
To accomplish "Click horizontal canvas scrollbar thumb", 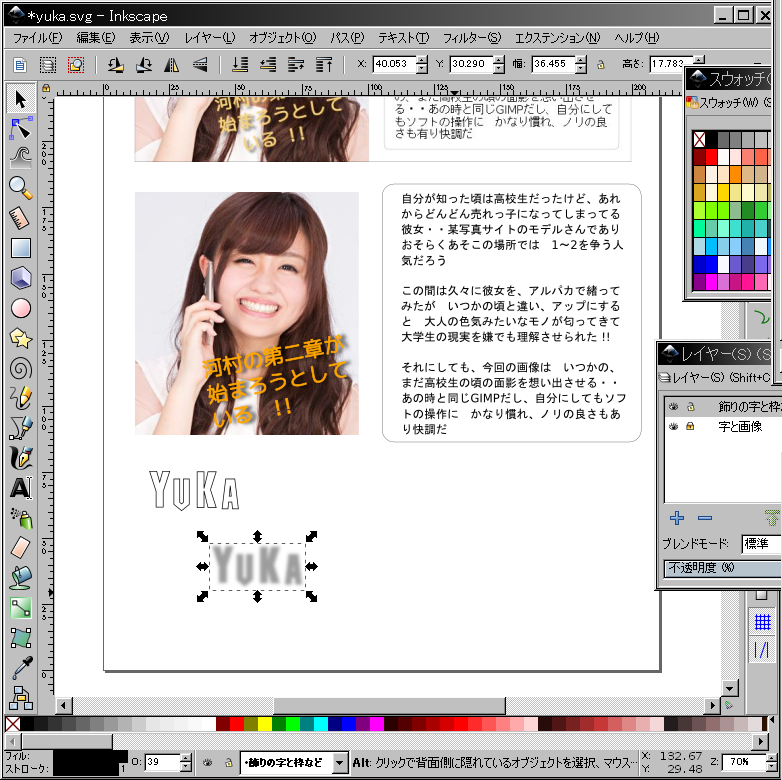I will 389,705.
